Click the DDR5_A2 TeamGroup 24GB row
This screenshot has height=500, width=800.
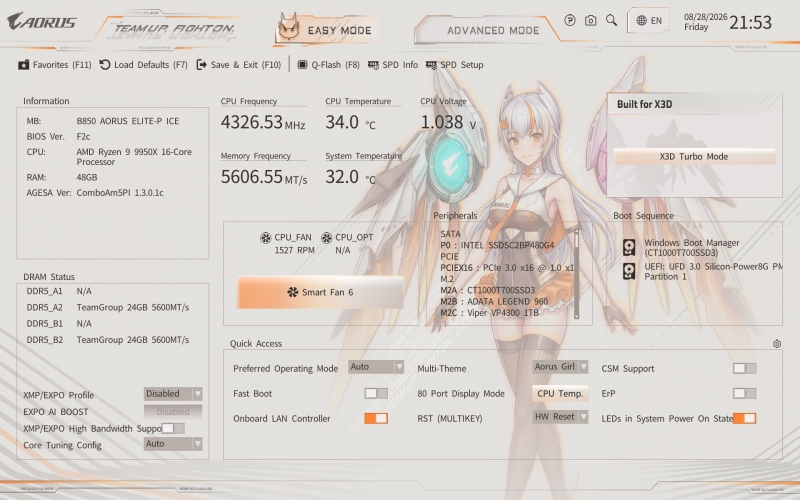click(108, 307)
